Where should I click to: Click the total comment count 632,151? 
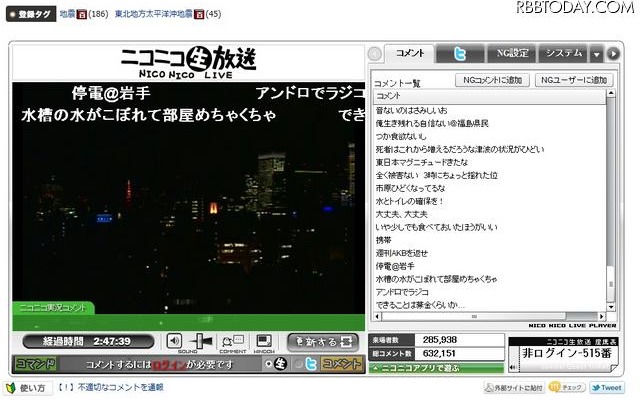439,353
